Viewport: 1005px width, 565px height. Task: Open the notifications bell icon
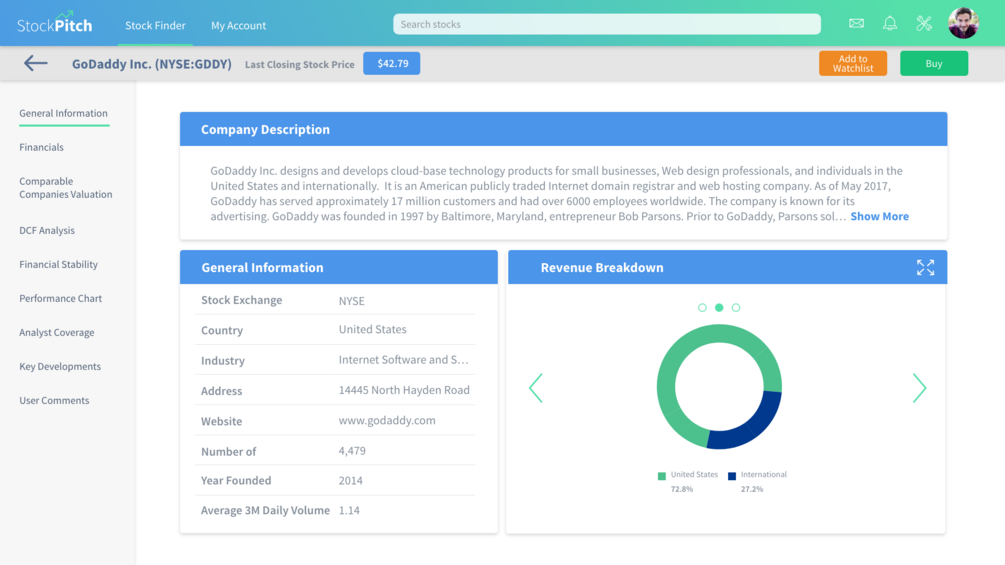point(890,24)
